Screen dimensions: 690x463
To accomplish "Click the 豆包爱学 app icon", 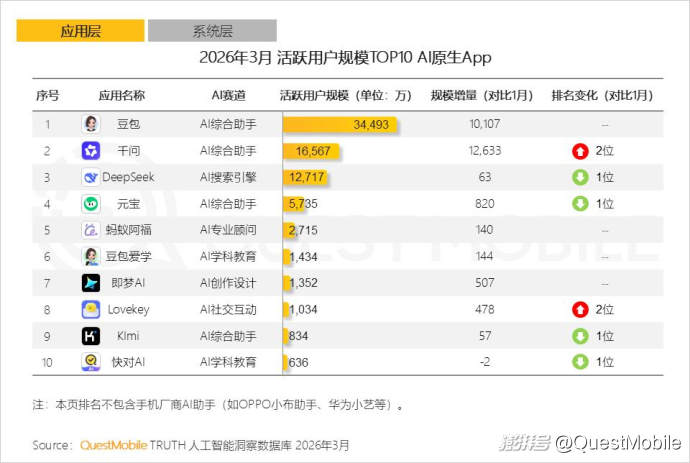I will tap(91, 256).
